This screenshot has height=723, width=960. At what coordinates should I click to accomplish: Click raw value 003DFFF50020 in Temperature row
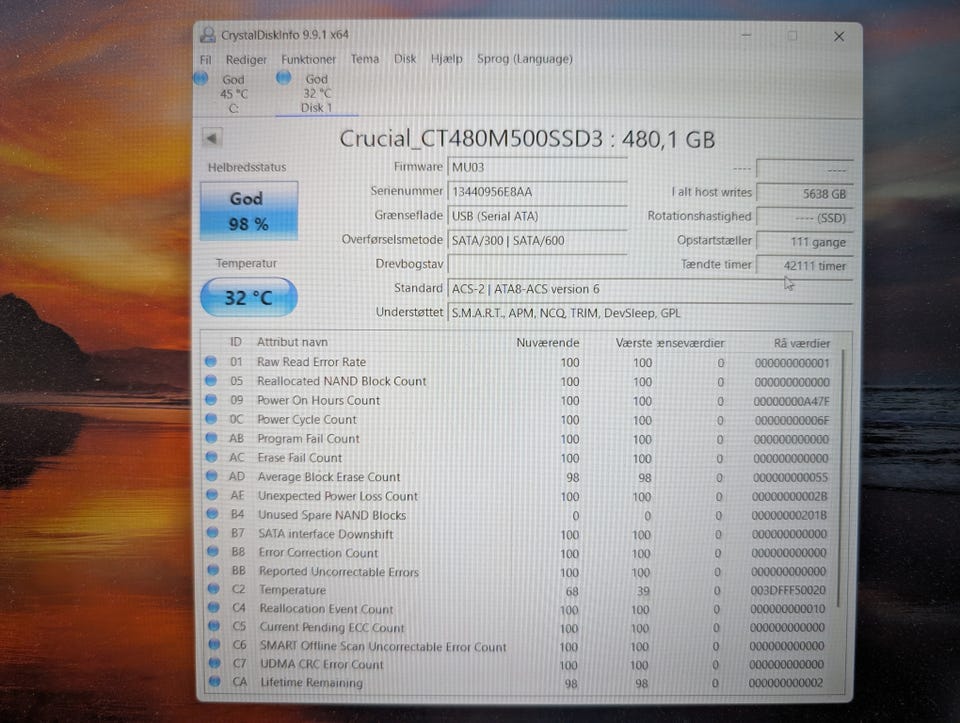[788, 590]
